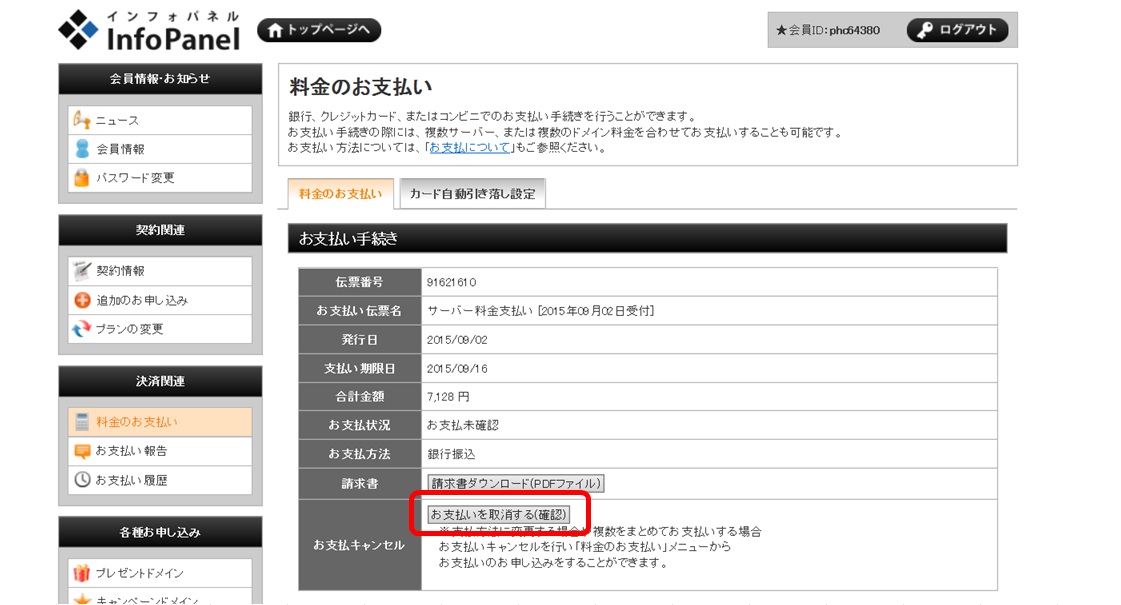This screenshot has width=1121, height=605.
Task: Click the InfoPanel logo
Action: 150,31
